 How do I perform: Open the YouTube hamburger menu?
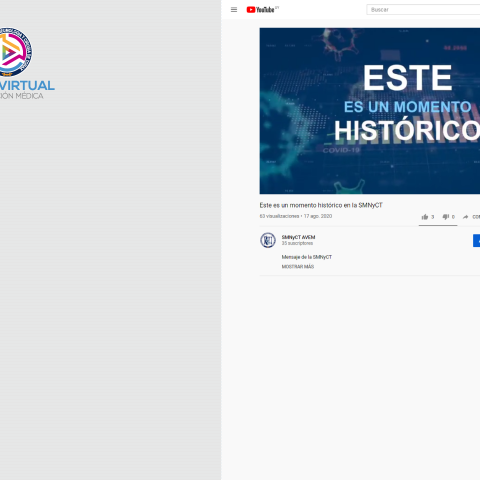234,10
